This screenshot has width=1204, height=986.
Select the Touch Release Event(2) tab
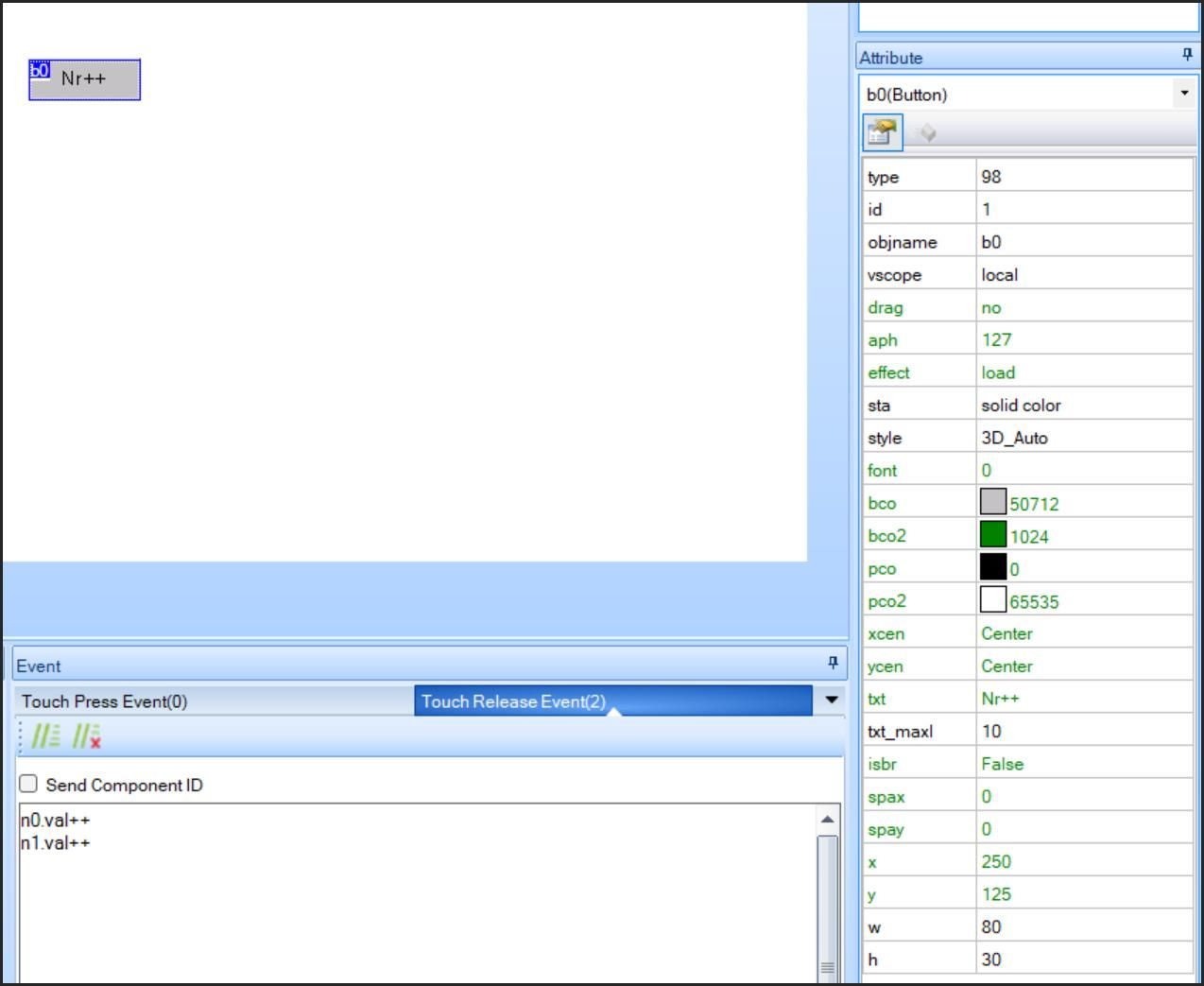click(612, 701)
